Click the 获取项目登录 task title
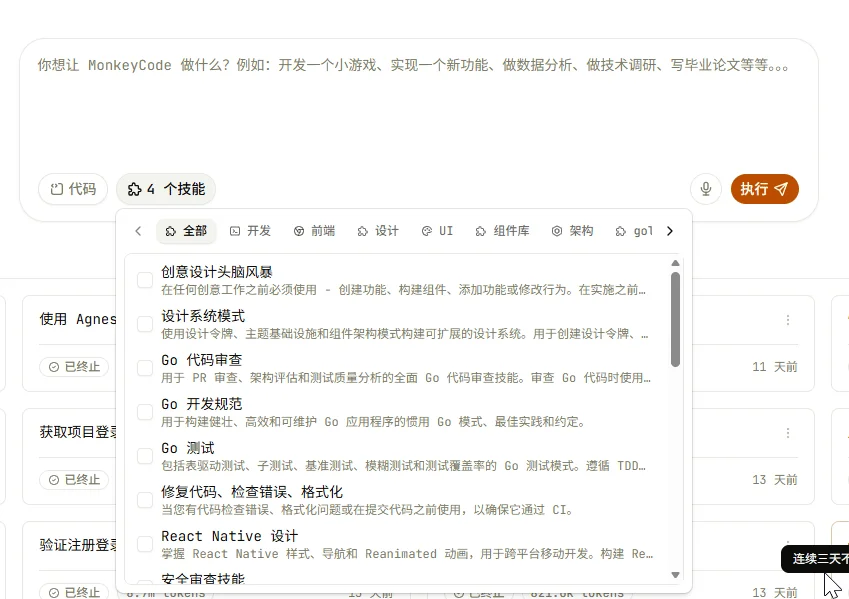 (79, 432)
